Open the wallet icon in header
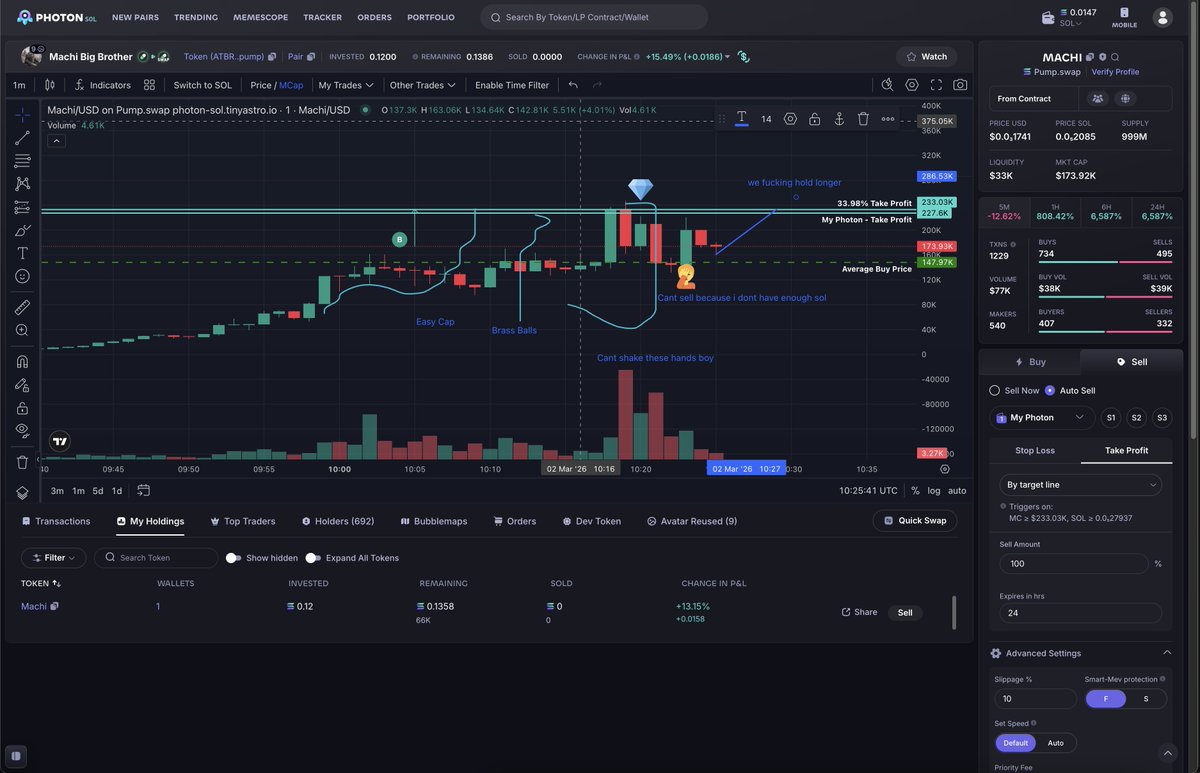This screenshot has height=773, width=1200. pyautogui.click(x=1048, y=18)
